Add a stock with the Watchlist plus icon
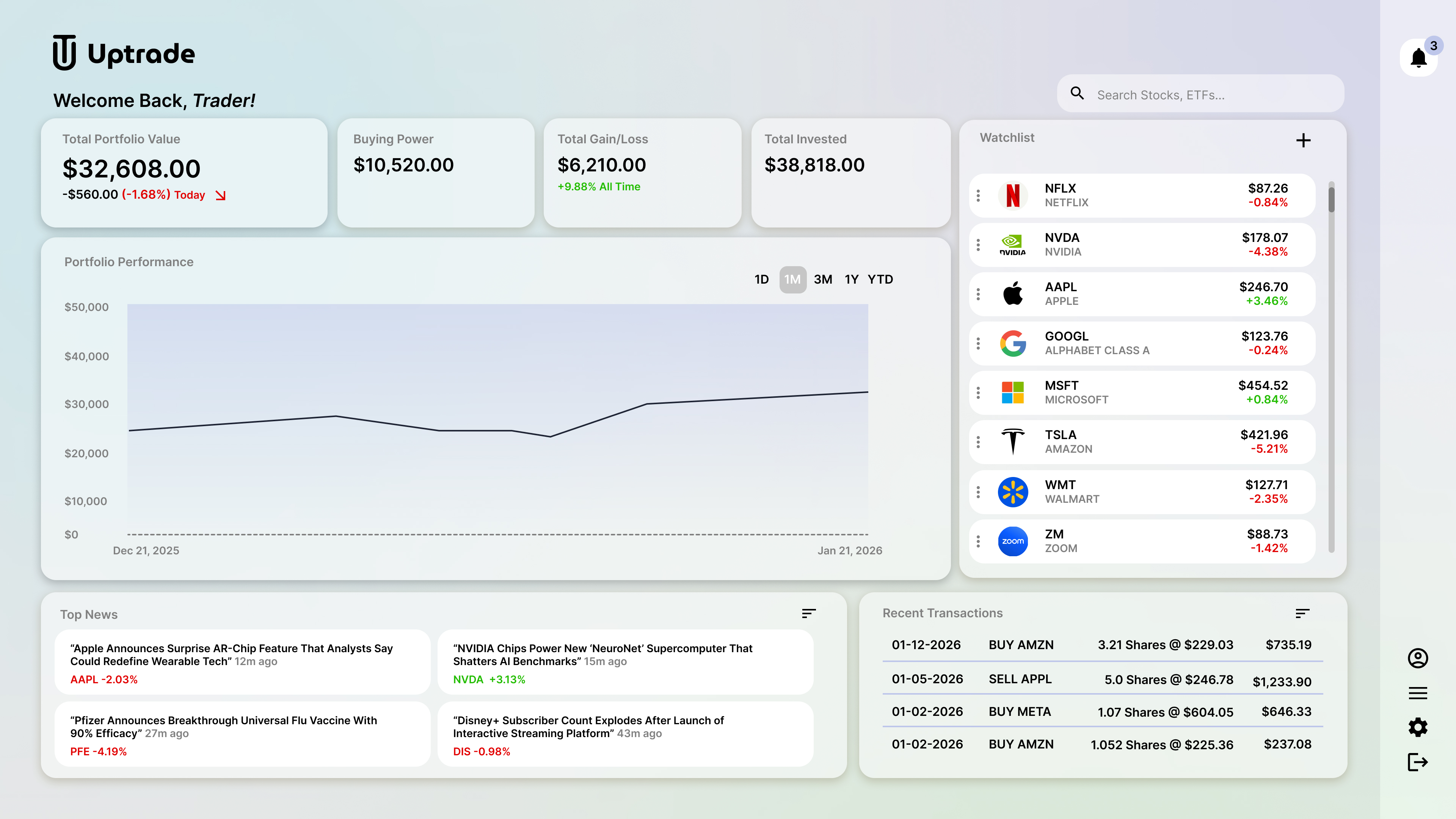Image resolution: width=1456 pixels, height=819 pixels. (x=1303, y=140)
